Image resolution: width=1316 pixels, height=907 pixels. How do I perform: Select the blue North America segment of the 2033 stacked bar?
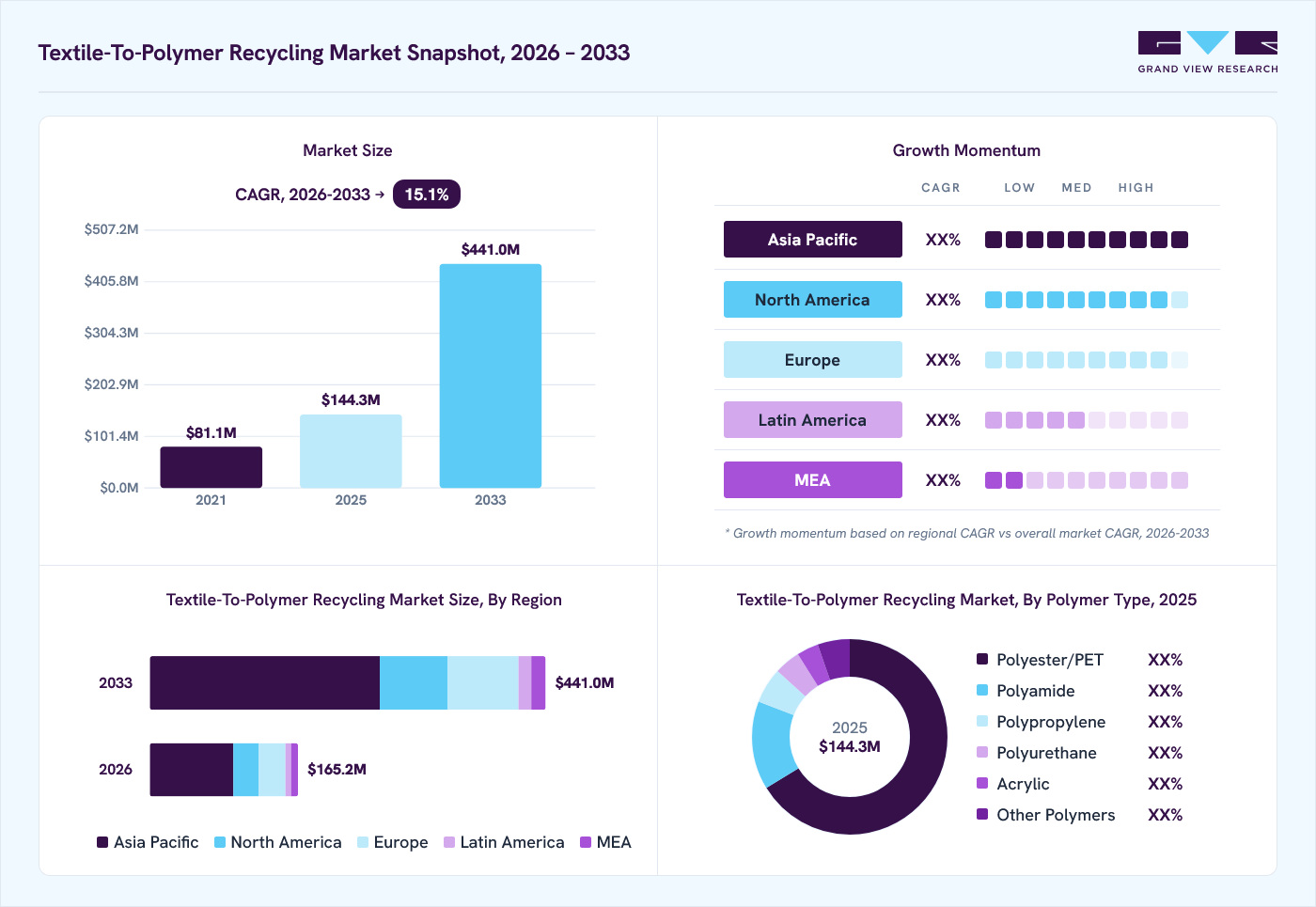click(x=414, y=683)
